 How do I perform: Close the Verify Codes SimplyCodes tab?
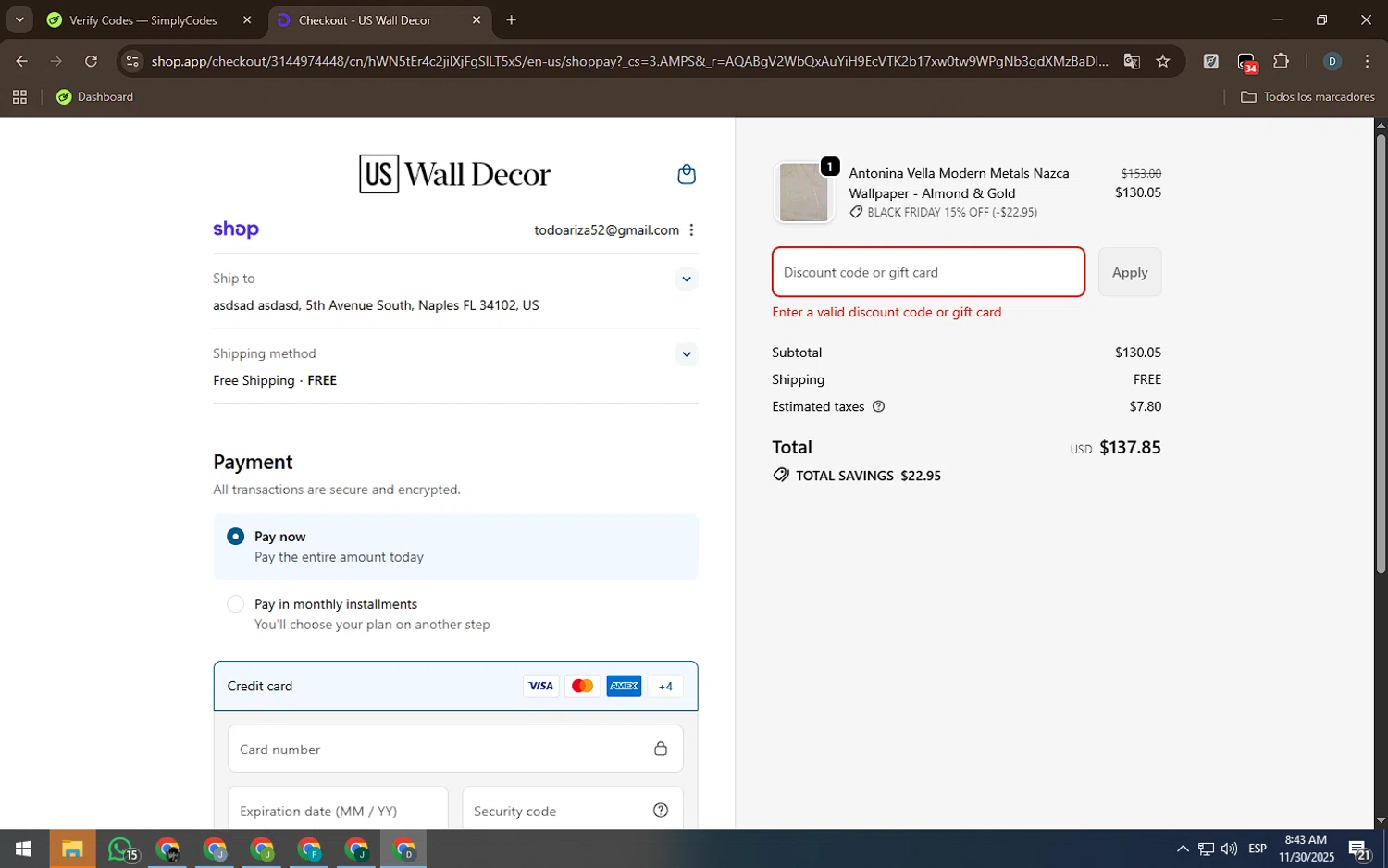[x=247, y=20]
